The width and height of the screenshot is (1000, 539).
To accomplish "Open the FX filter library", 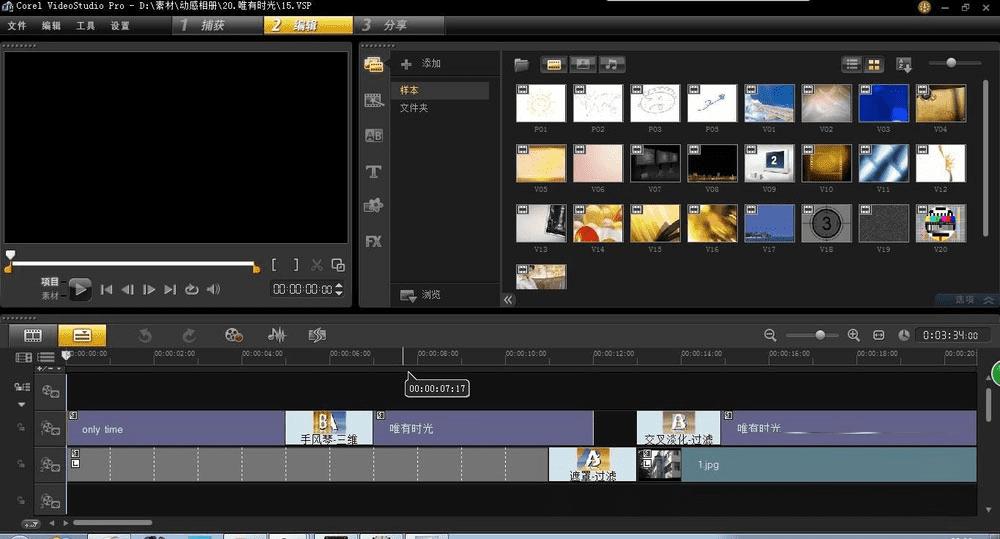I will pyautogui.click(x=373, y=242).
